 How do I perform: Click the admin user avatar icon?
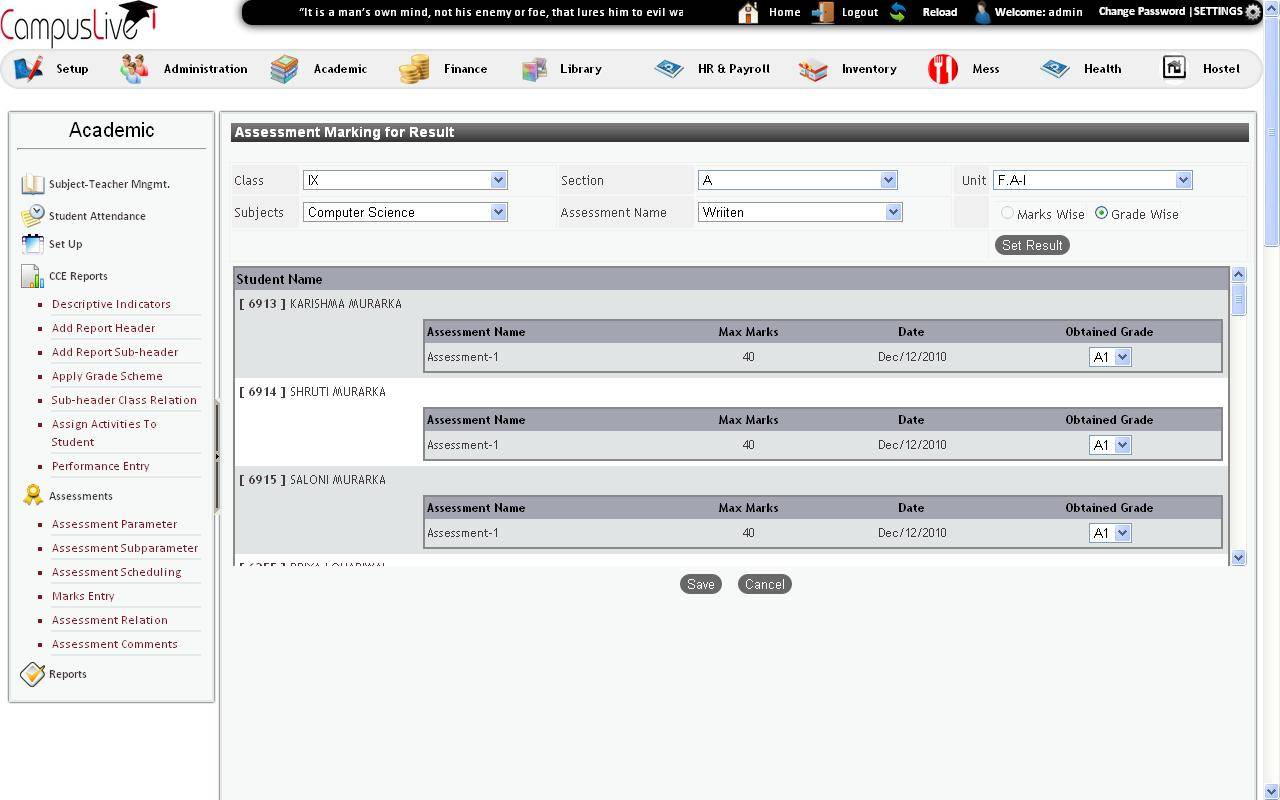pos(982,12)
